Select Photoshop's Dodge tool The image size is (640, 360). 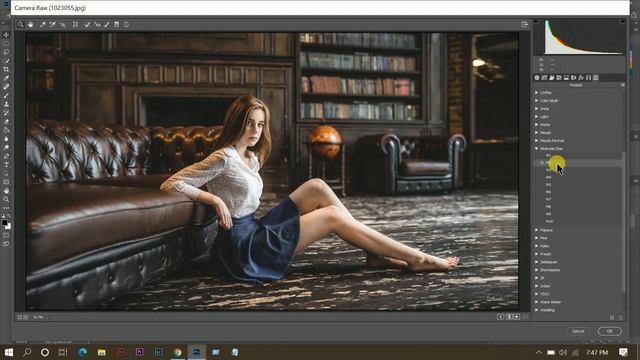point(6,147)
